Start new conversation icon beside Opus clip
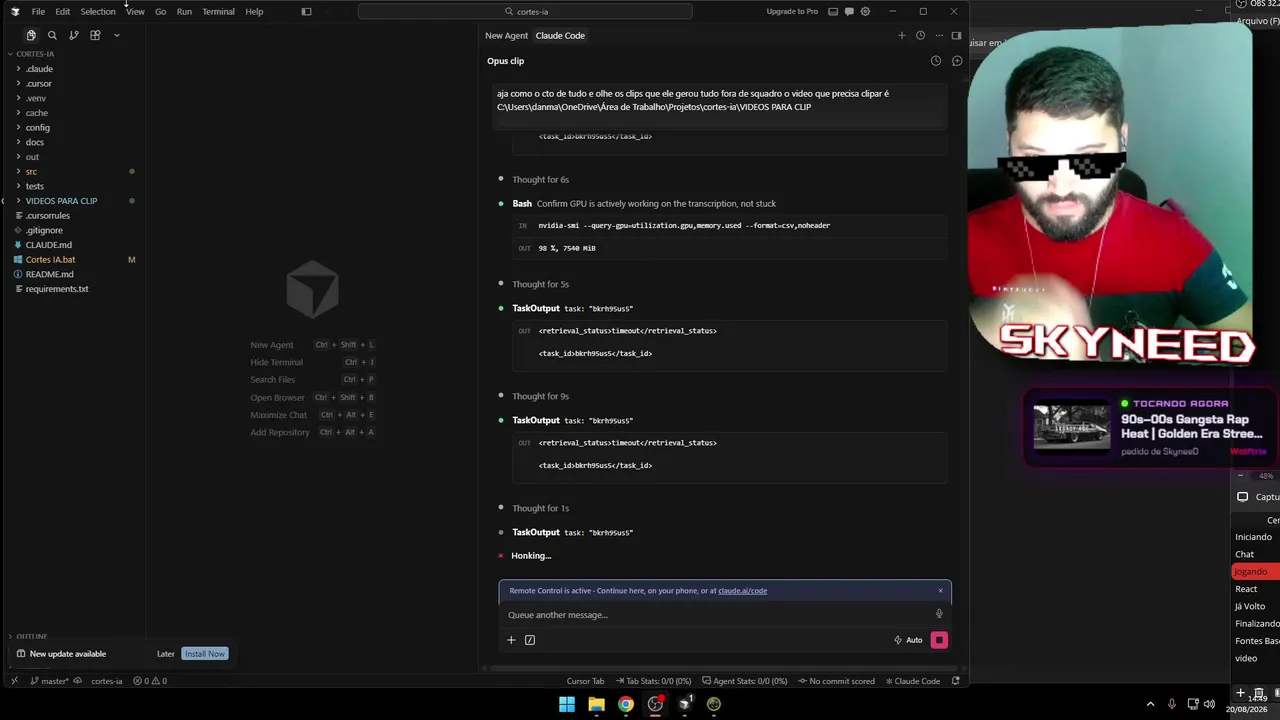Viewport: 1280px width, 720px height. (957, 61)
